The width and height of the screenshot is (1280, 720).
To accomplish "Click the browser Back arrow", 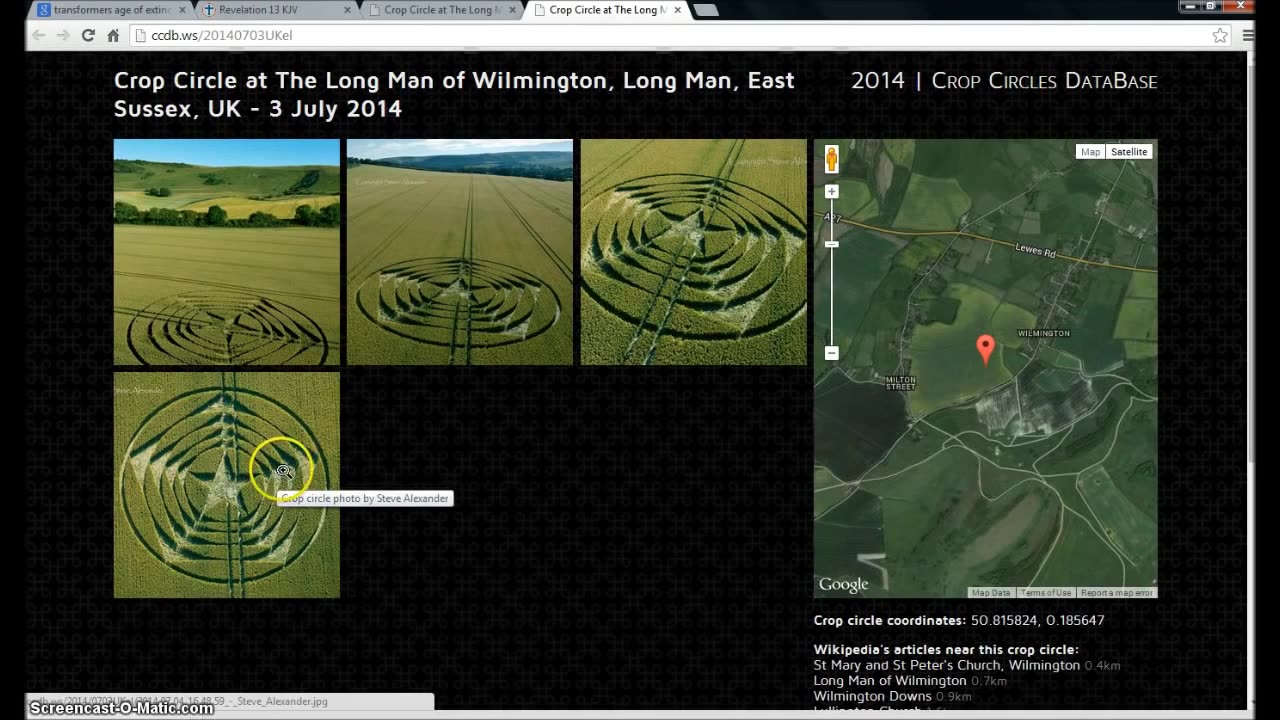I will [38, 35].
